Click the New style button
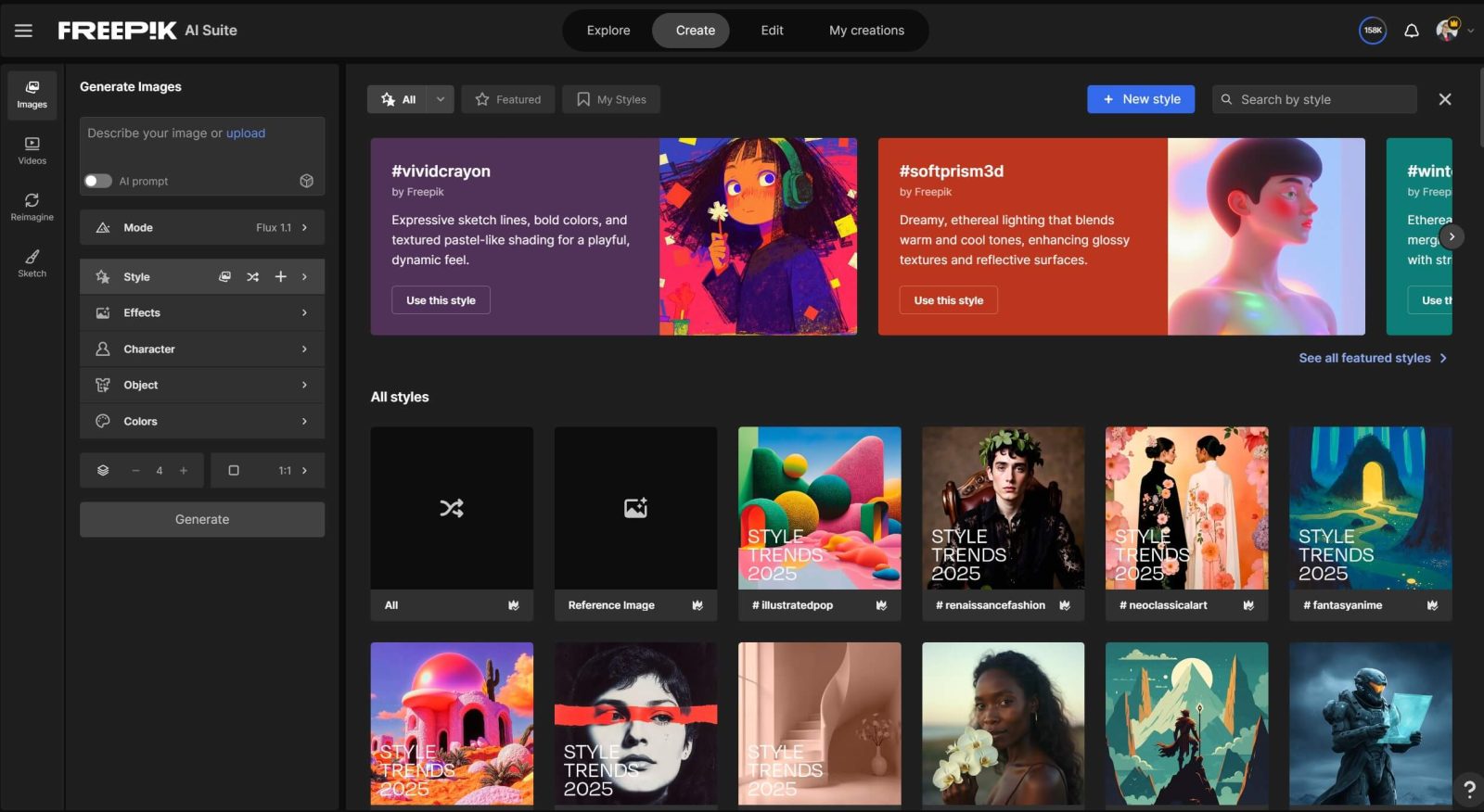The image size is (1484, 812). [x=1140, y=99]
